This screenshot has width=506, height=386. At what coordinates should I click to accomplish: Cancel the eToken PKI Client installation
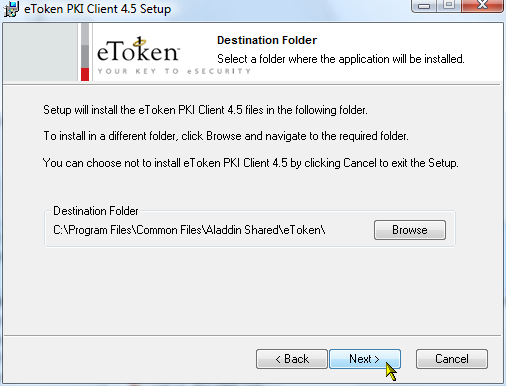(452, 359)
